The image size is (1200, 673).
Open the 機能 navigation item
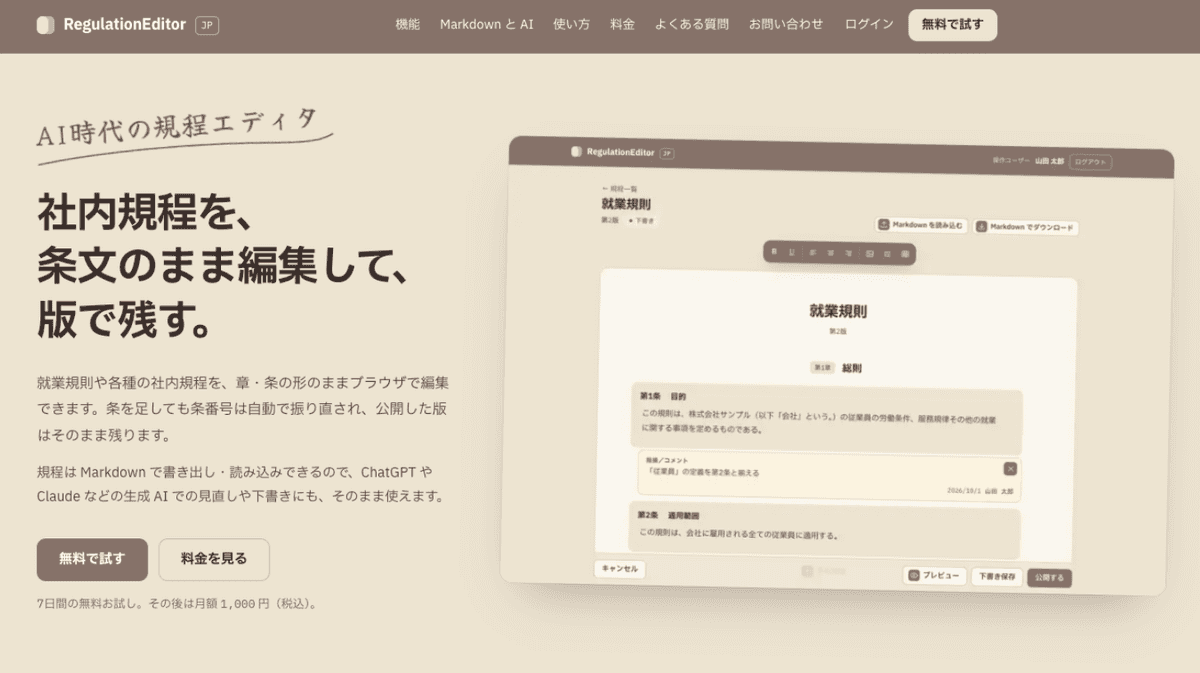pos(408,25)
